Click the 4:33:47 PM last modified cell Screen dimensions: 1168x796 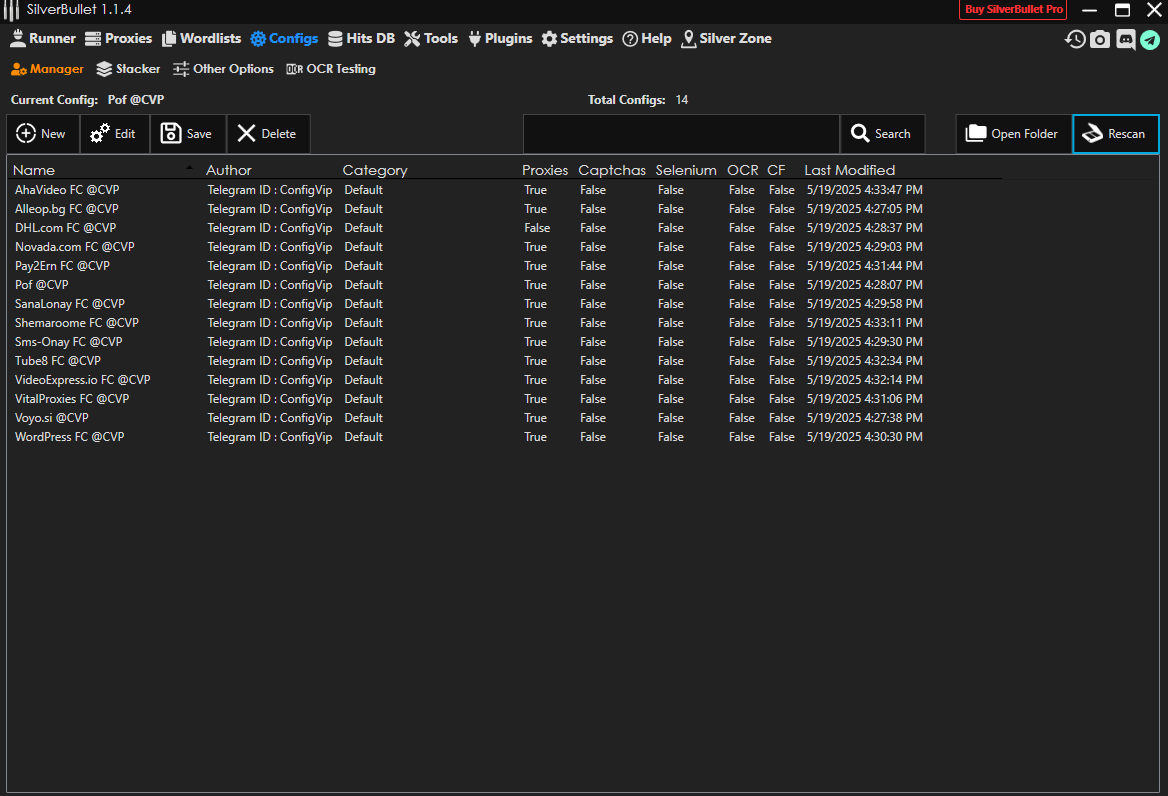pyautogui.click(x=864, y=190)
